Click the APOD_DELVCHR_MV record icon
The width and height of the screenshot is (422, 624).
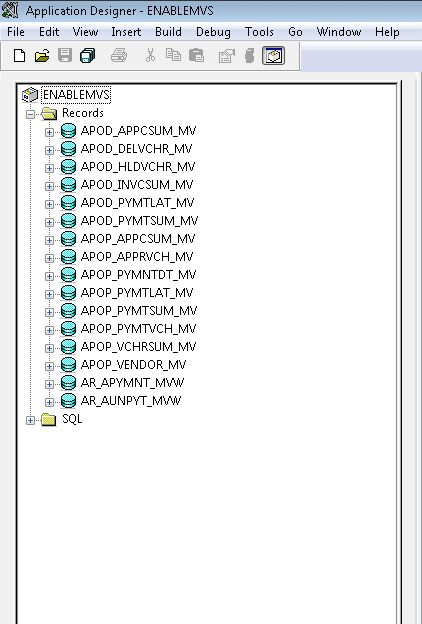(x=68, y=149)
